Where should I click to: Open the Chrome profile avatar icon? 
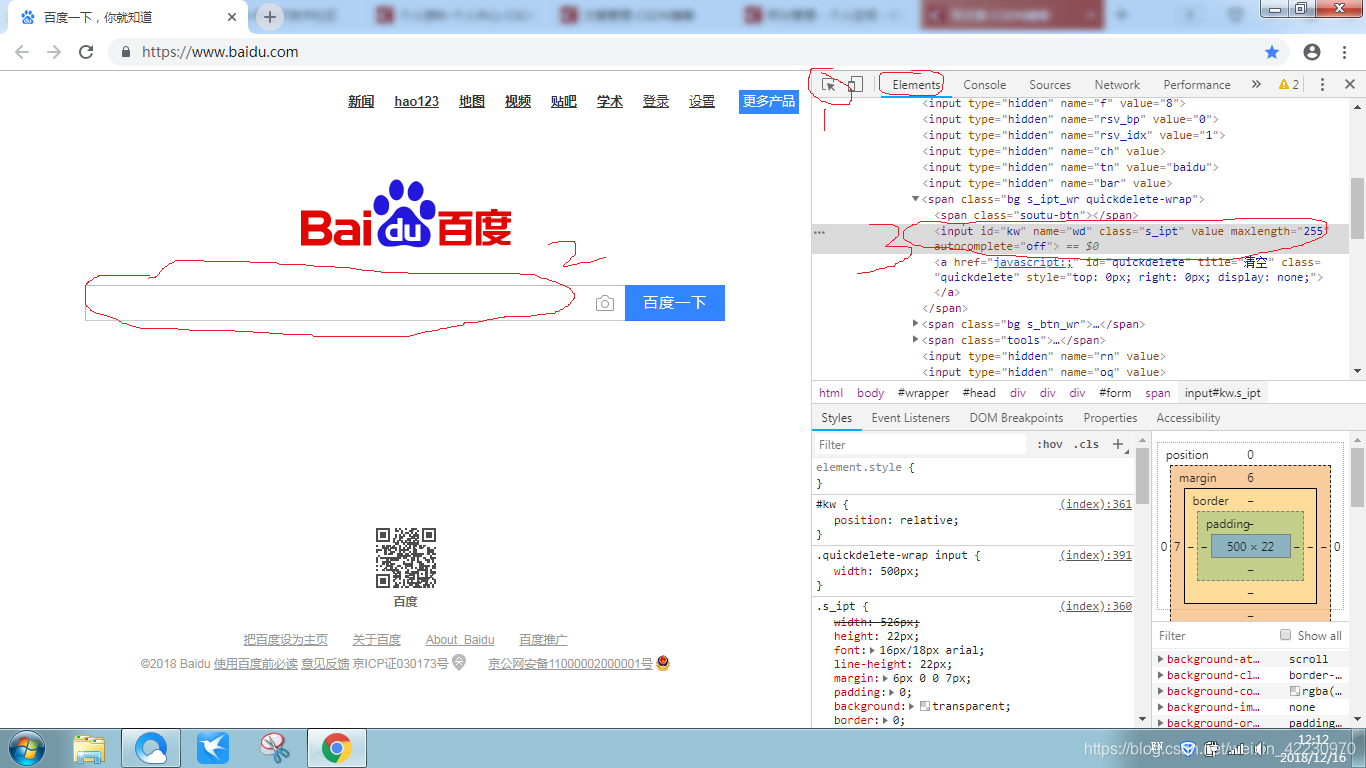1312,52
